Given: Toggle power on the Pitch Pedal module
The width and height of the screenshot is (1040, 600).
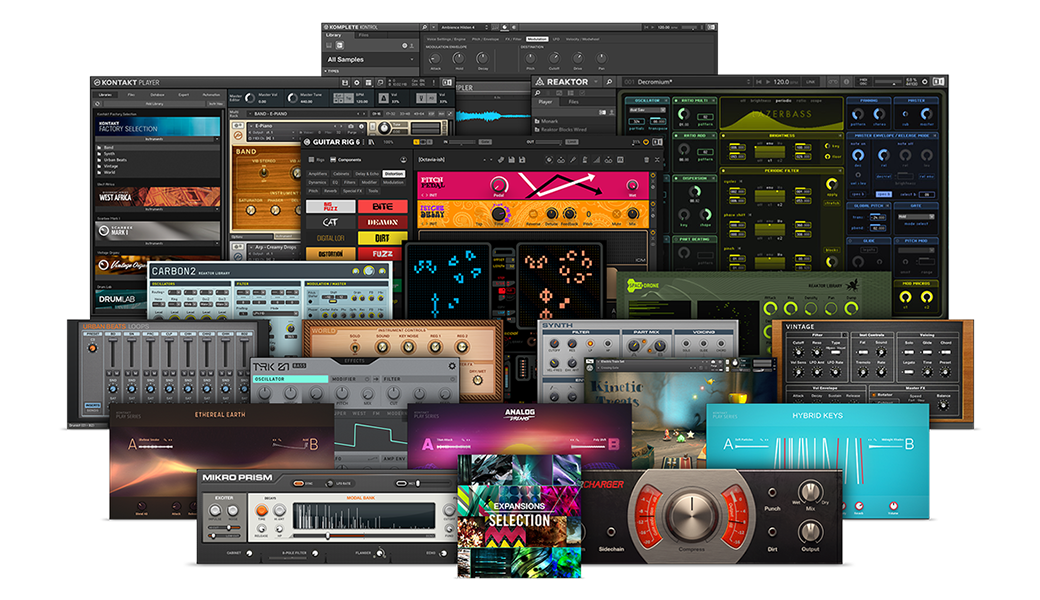Looking at the screenshot, I should pyautogui.click(x=653, y=176).
